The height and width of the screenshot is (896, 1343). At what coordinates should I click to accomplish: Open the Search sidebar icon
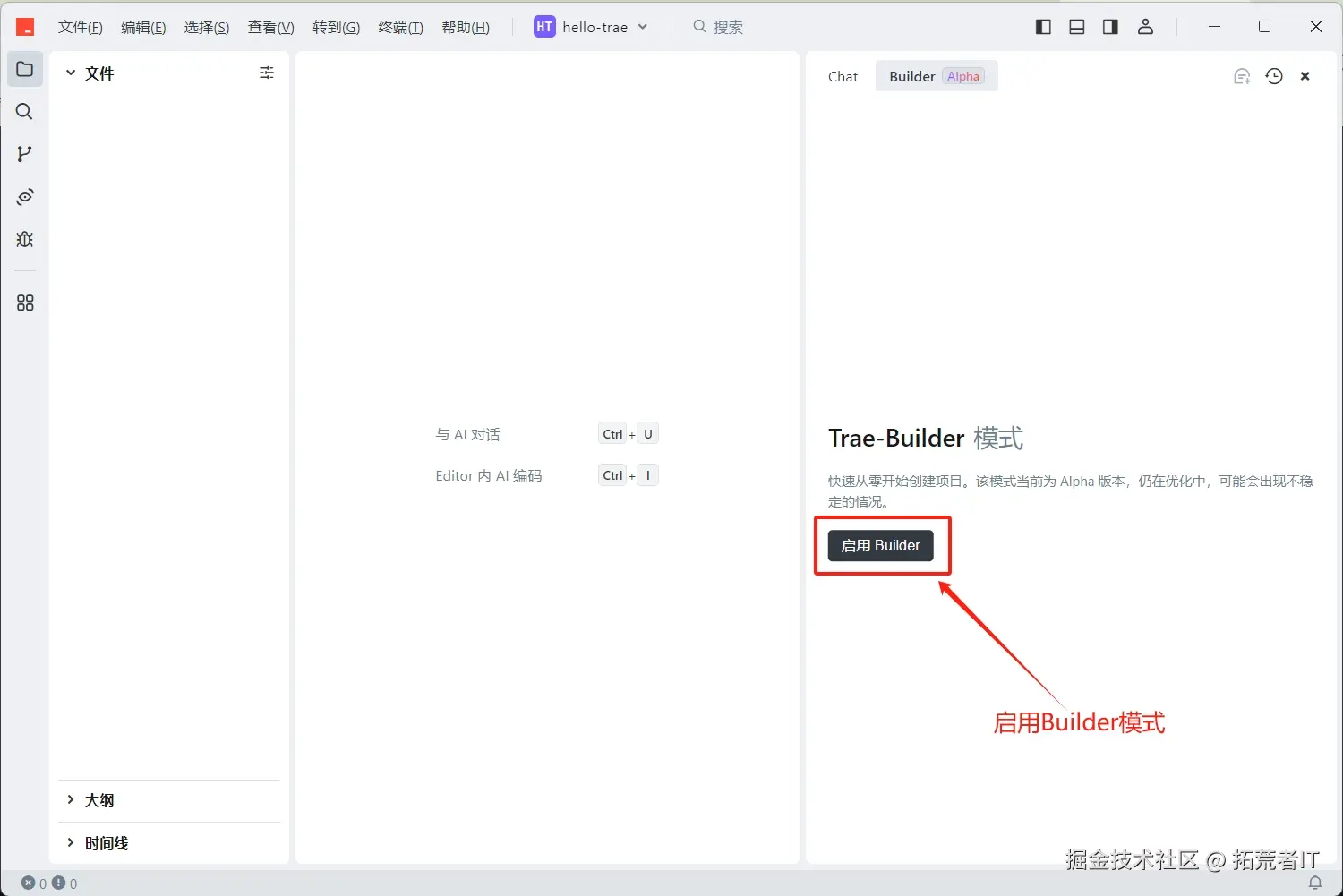(25, 111)
